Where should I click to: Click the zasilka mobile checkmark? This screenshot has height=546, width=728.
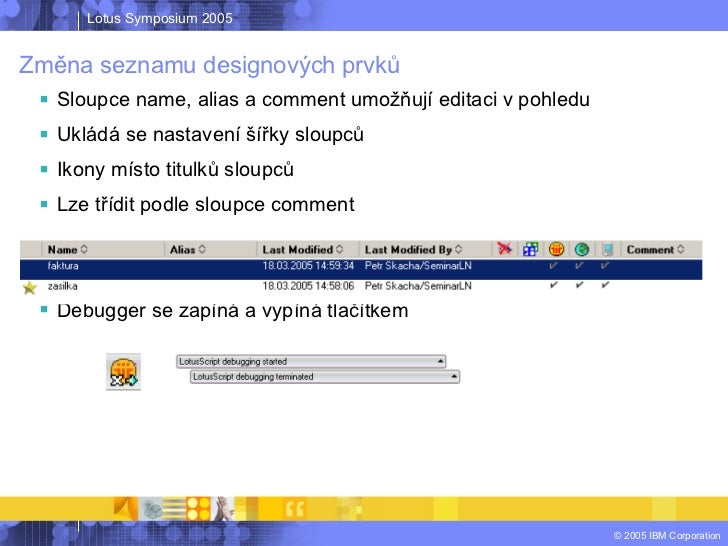[x=604, y=285]
